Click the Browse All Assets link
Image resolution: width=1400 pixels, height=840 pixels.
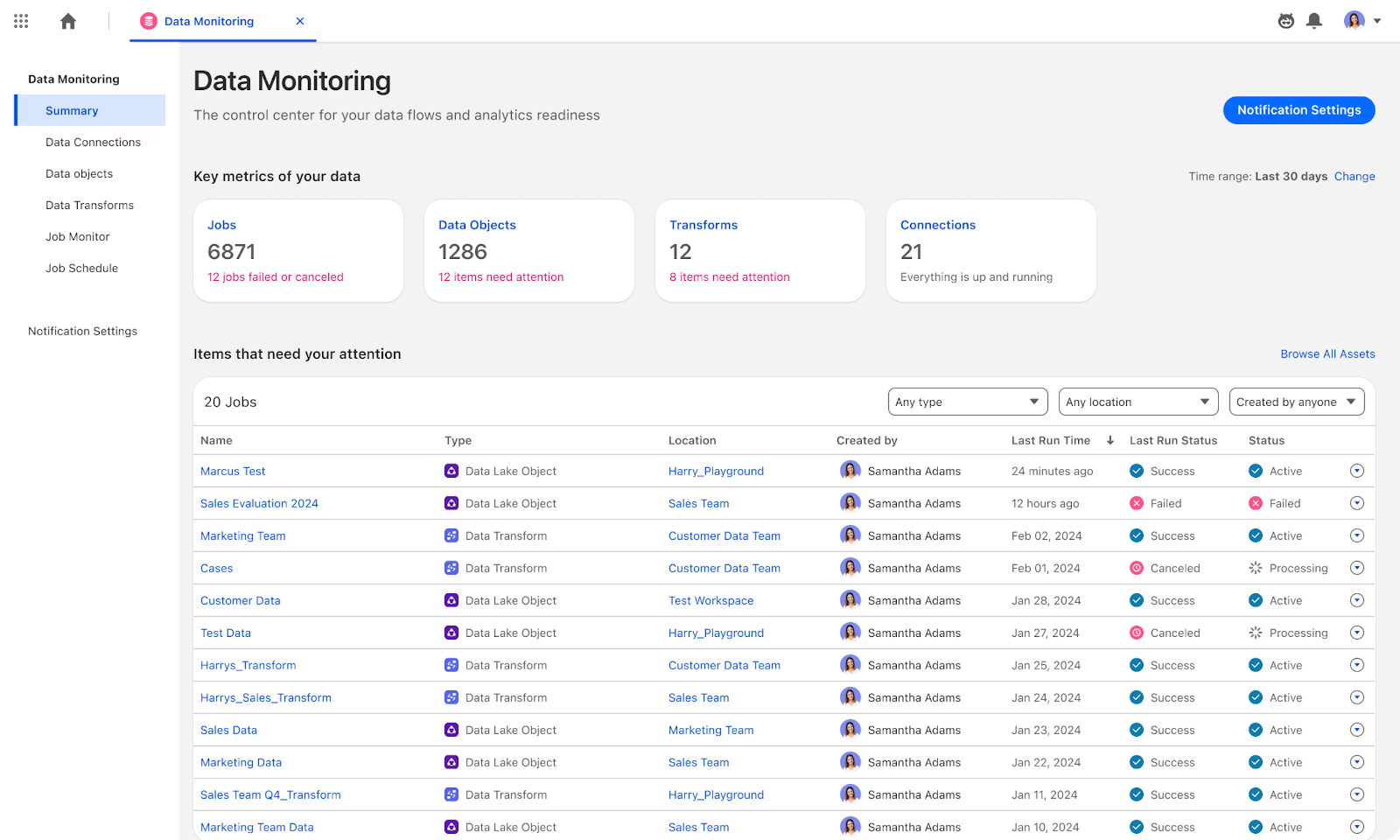[1327, 353]
